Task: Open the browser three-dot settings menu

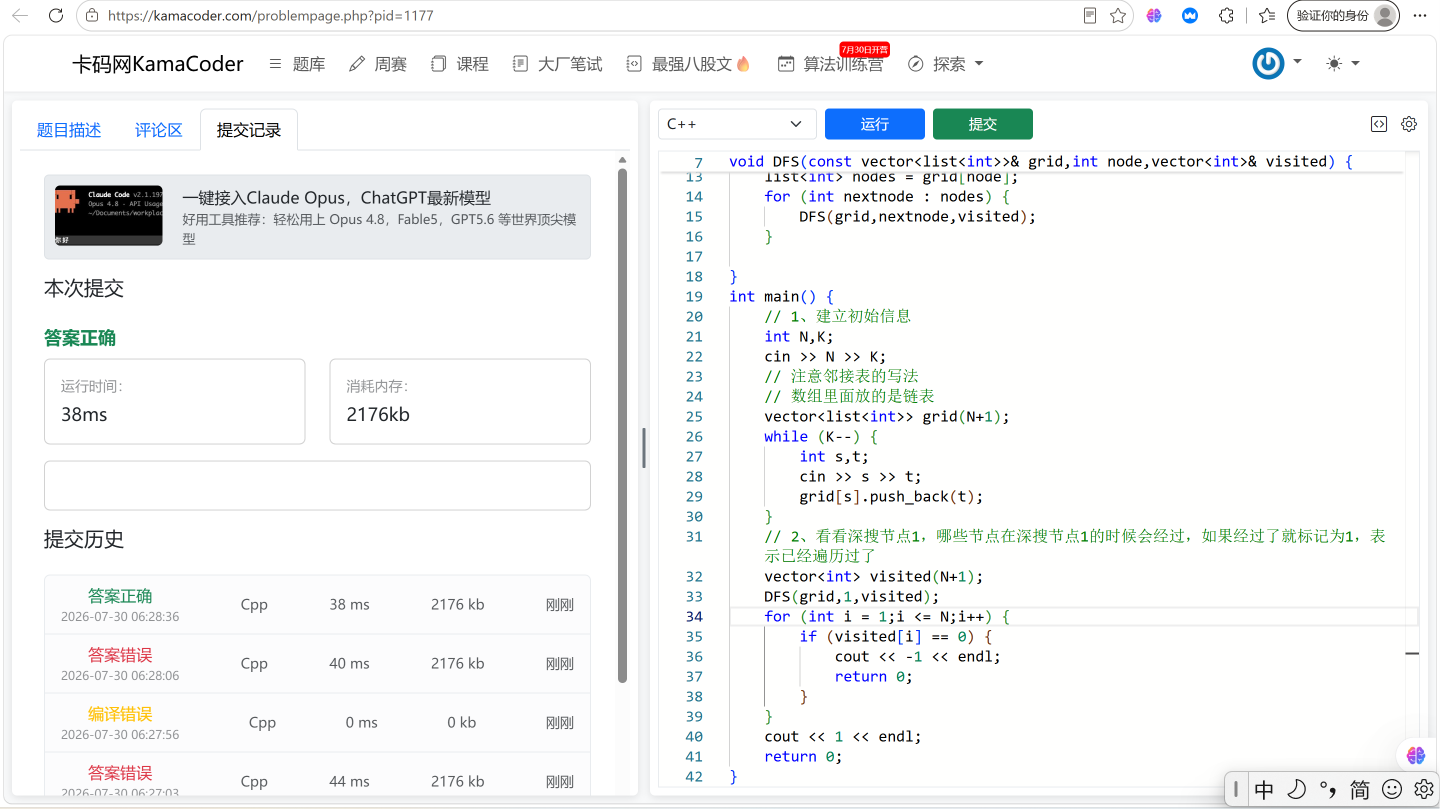Action: [1419, 16]
